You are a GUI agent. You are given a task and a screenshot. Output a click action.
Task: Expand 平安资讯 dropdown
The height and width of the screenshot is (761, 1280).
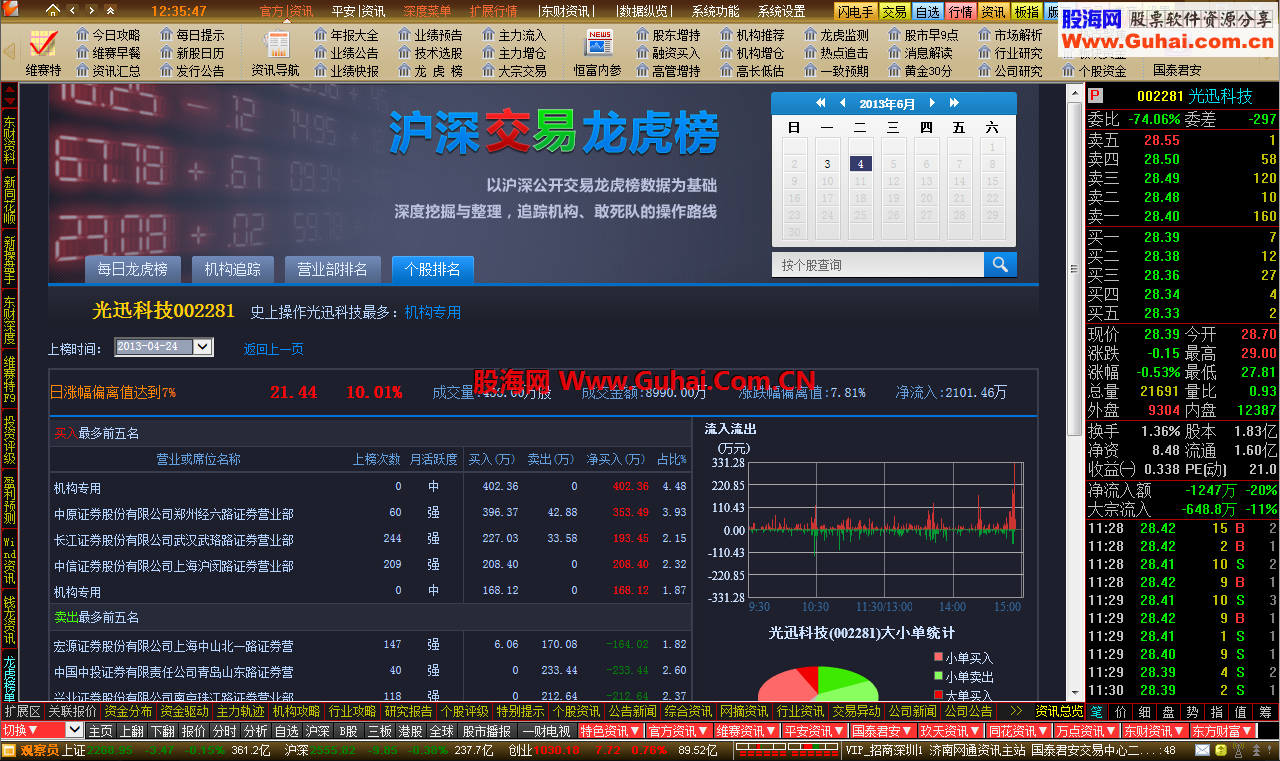(815, 731)
